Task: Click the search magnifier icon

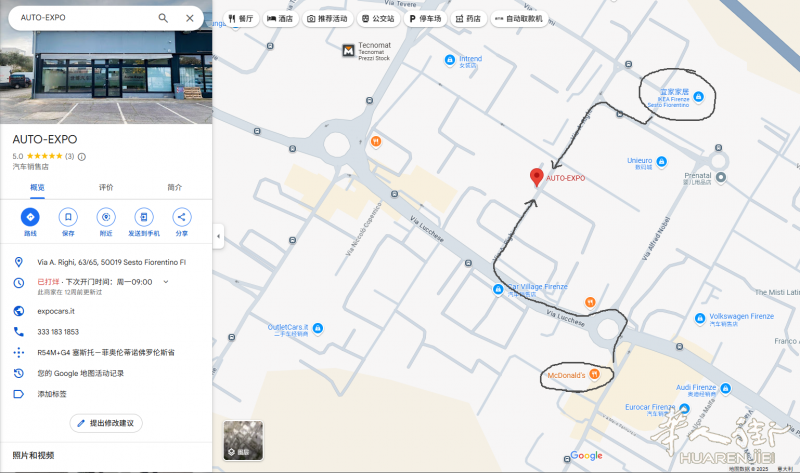Action: [x=163, y=18]
